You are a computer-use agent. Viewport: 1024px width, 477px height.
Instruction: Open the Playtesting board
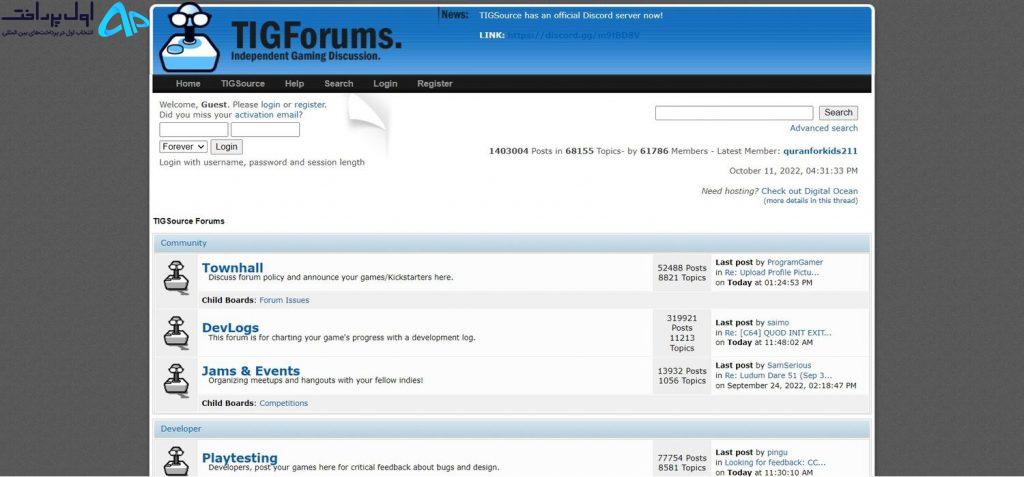(240, 458)
